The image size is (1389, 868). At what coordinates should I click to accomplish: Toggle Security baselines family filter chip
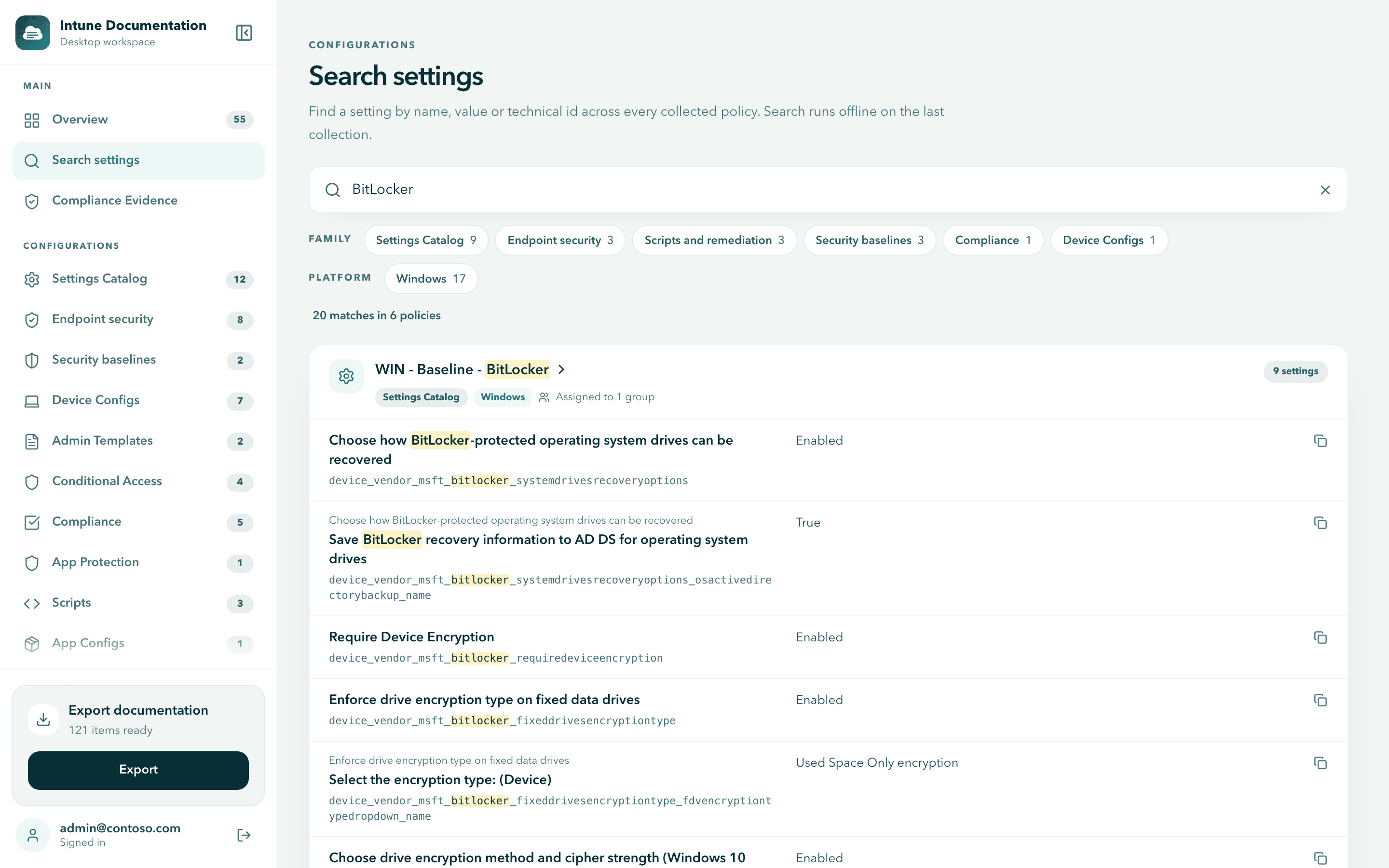[x=870, y=240]
